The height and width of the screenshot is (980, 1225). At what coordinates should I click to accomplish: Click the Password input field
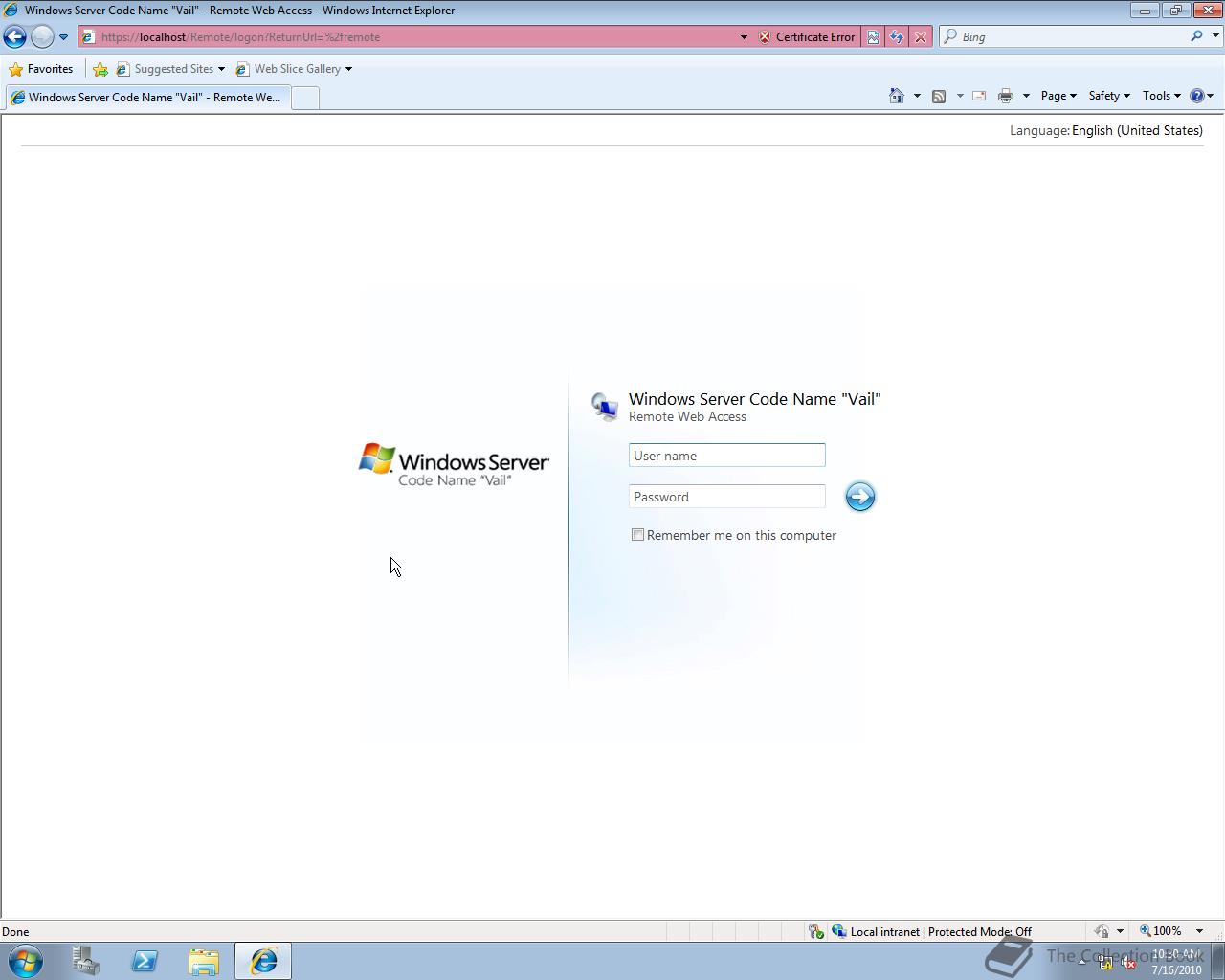[x=727, y=497]
